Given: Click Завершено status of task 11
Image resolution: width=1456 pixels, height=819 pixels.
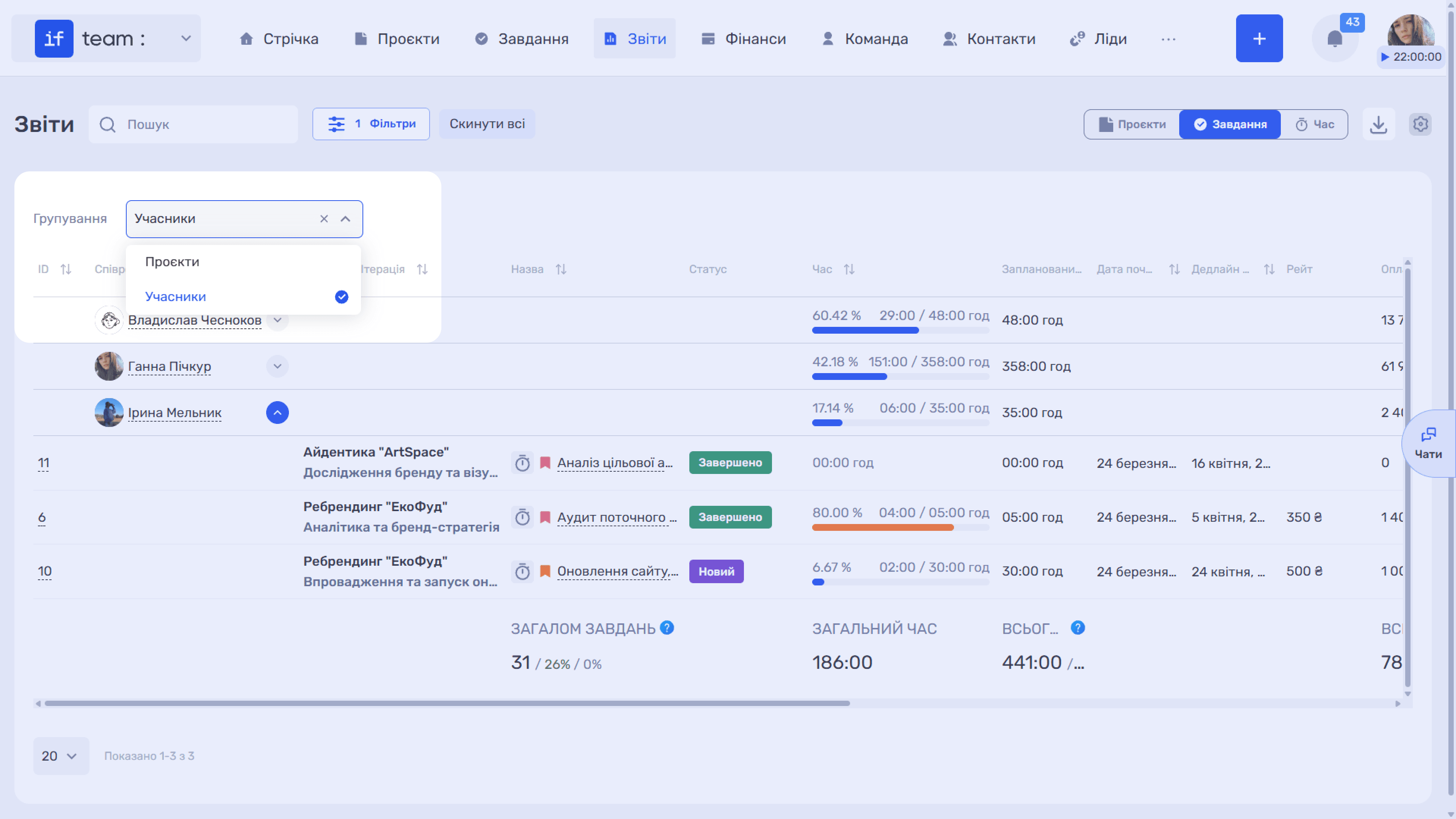Looking at the screenshot, I should coord(730,462).
